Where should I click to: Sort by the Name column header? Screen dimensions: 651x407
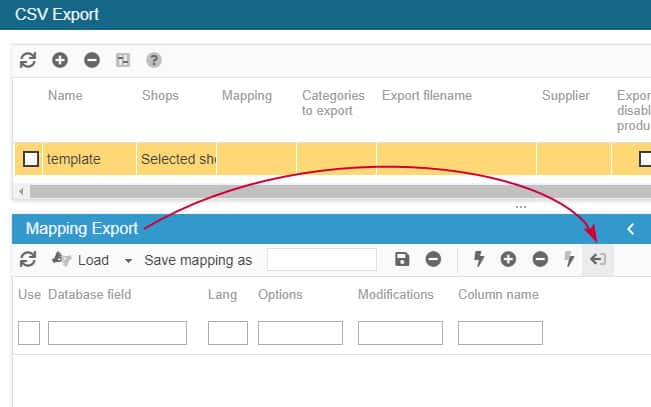65,96
